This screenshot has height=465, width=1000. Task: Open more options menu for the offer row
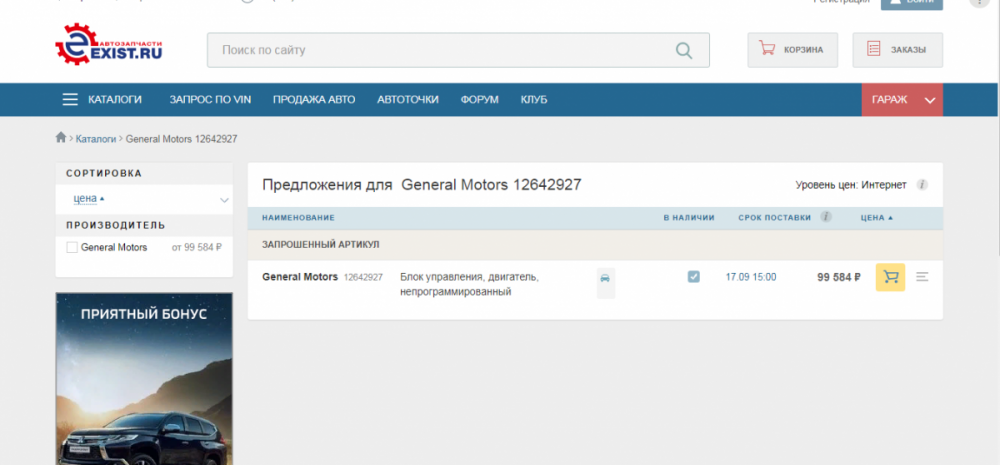[x=922, y=277]
